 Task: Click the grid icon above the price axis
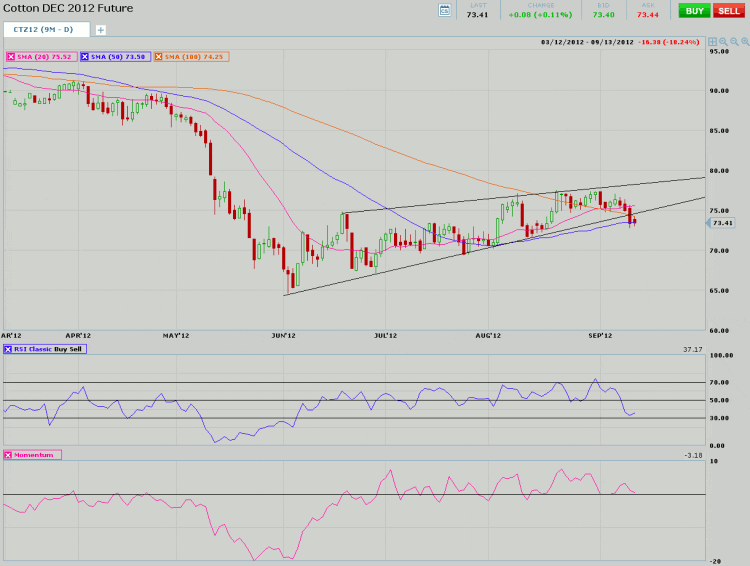(712, 42)
